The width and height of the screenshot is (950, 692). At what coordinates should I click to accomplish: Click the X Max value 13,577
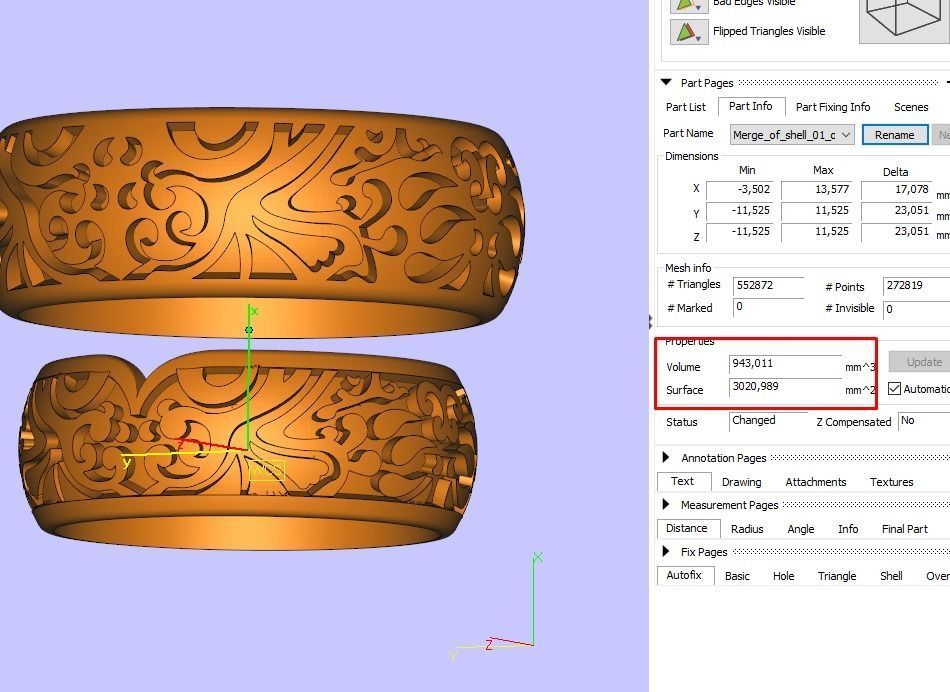coord(816,190)
